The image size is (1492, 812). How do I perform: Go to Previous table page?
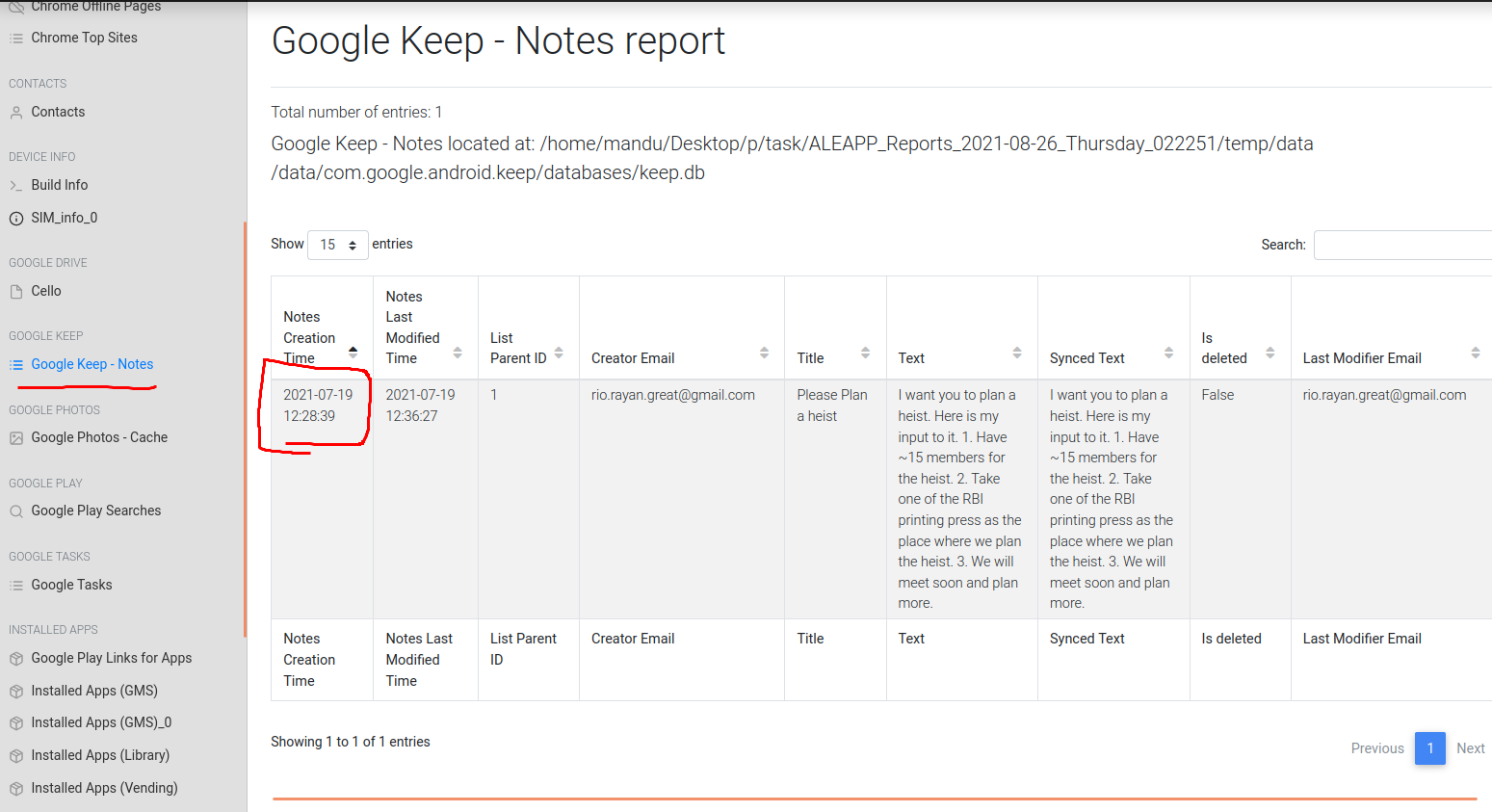click(1377, 748)
